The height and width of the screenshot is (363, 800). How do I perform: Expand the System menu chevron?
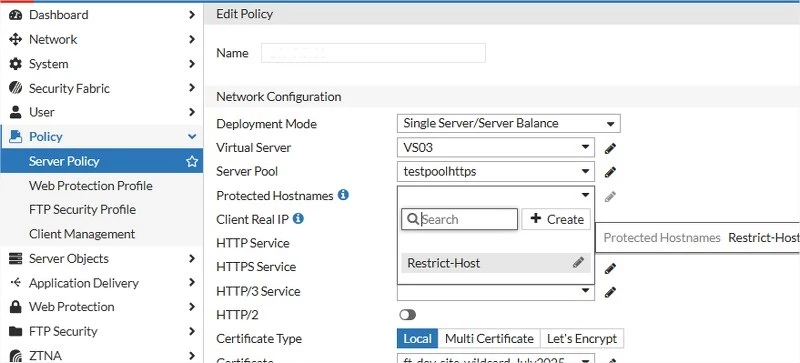(192, 64)
